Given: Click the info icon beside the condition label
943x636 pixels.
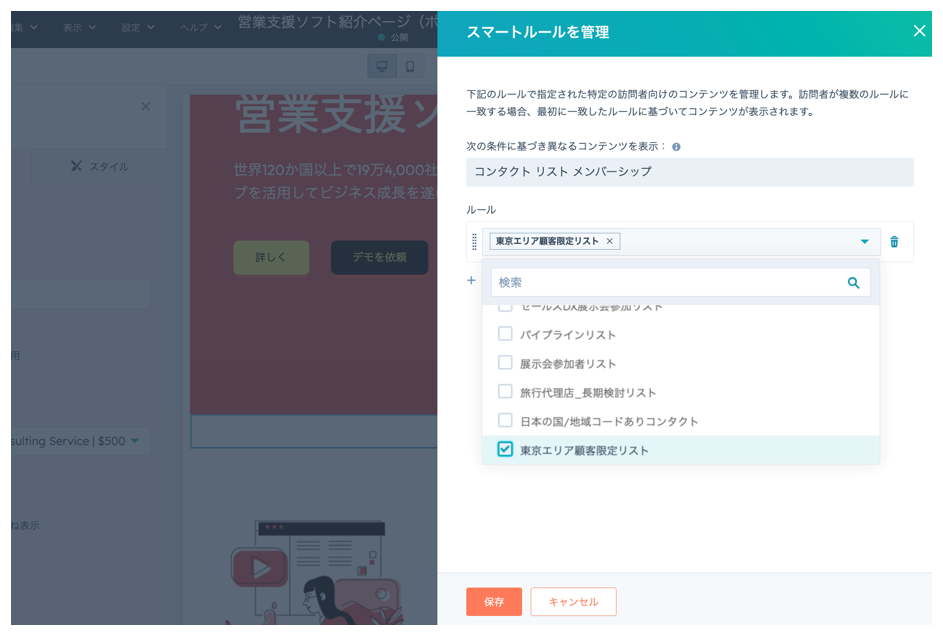Looking at the screenshot, I should pos(676,147).
